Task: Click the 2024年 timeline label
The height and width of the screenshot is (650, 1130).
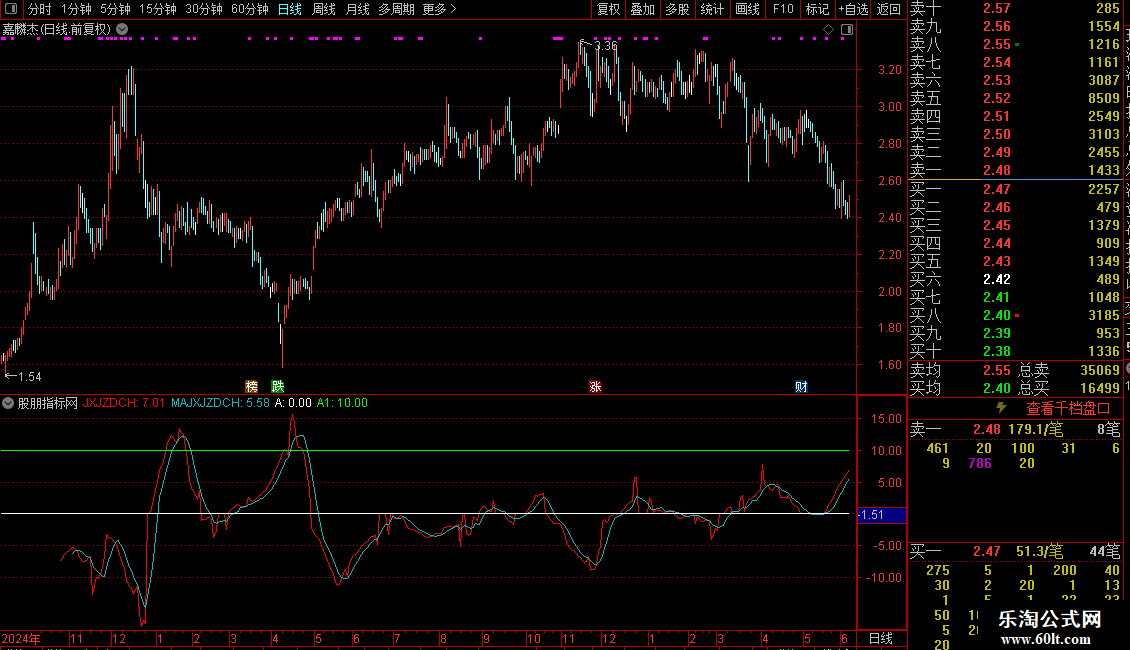Action: pos(20,638)
